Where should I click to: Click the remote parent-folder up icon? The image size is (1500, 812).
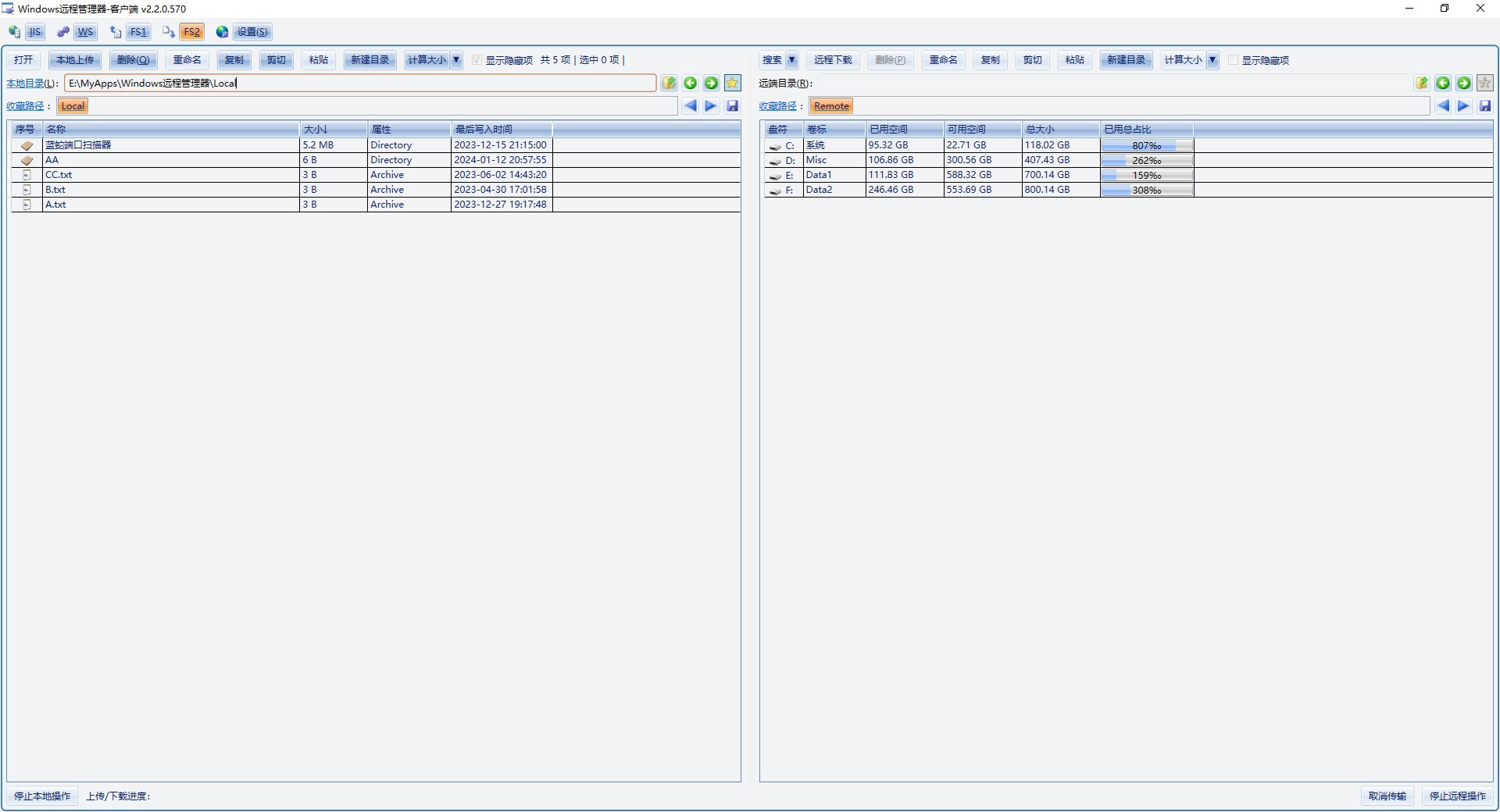1421,84
